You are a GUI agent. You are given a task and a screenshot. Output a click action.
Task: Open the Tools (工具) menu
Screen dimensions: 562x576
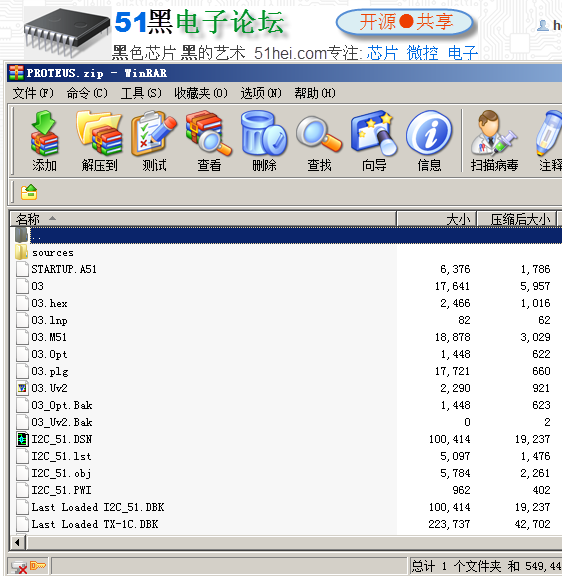[x=141, y=93]
